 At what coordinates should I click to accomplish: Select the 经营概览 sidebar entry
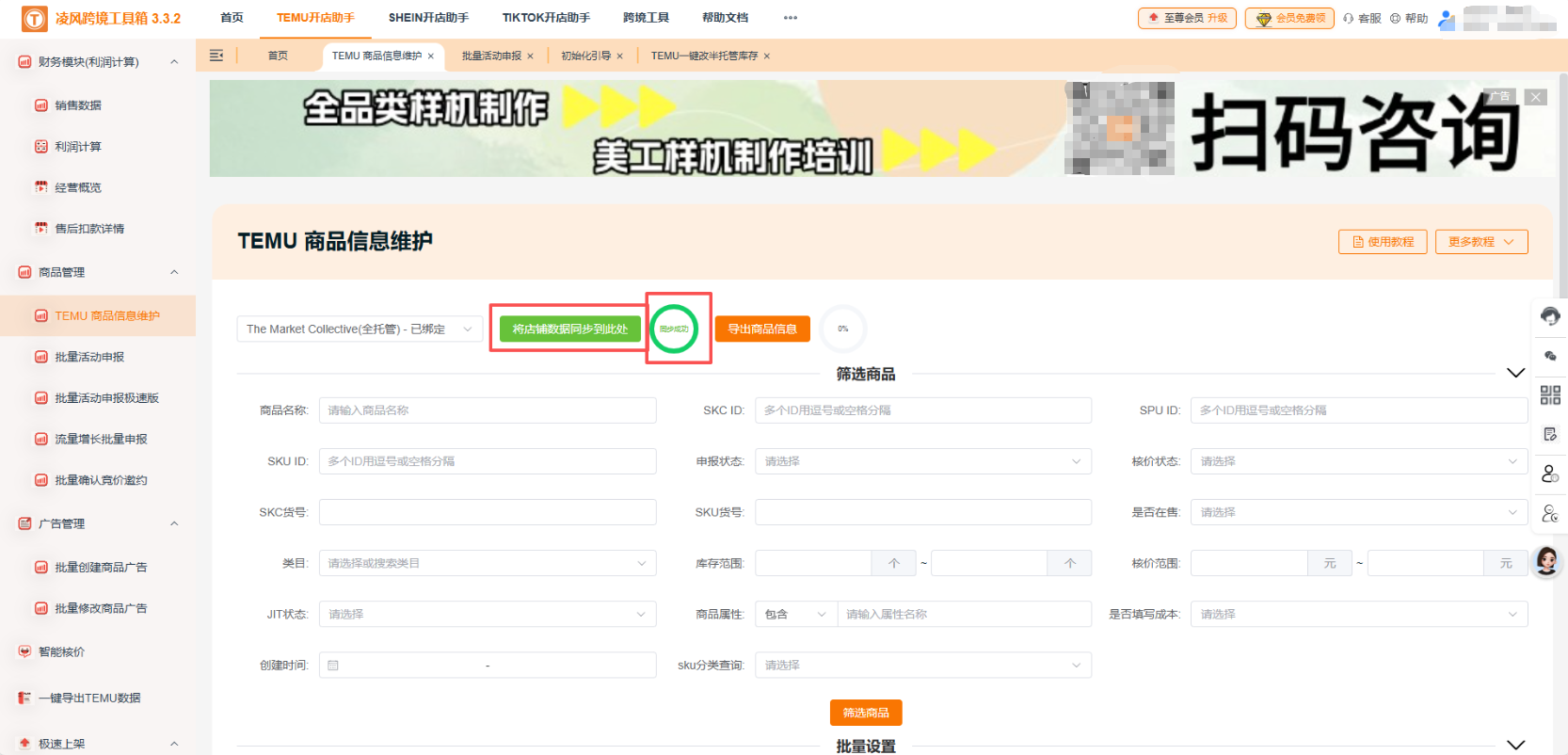point(78,188)
